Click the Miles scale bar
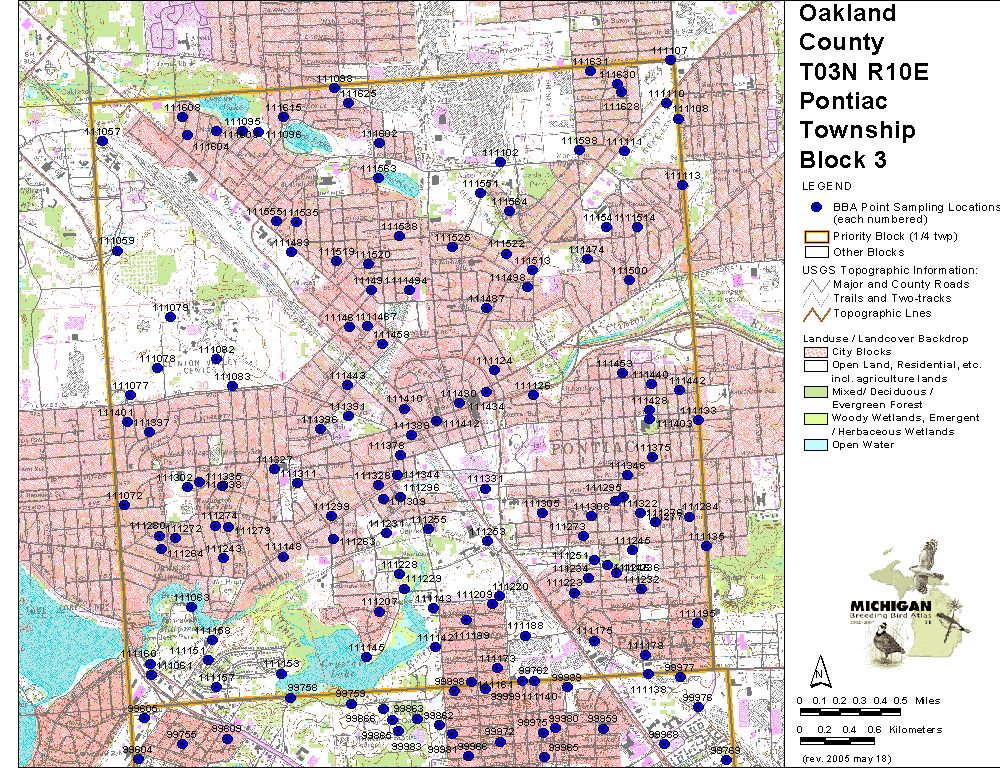The height and width of the screenshot is (768, 1000). point(849,712)
